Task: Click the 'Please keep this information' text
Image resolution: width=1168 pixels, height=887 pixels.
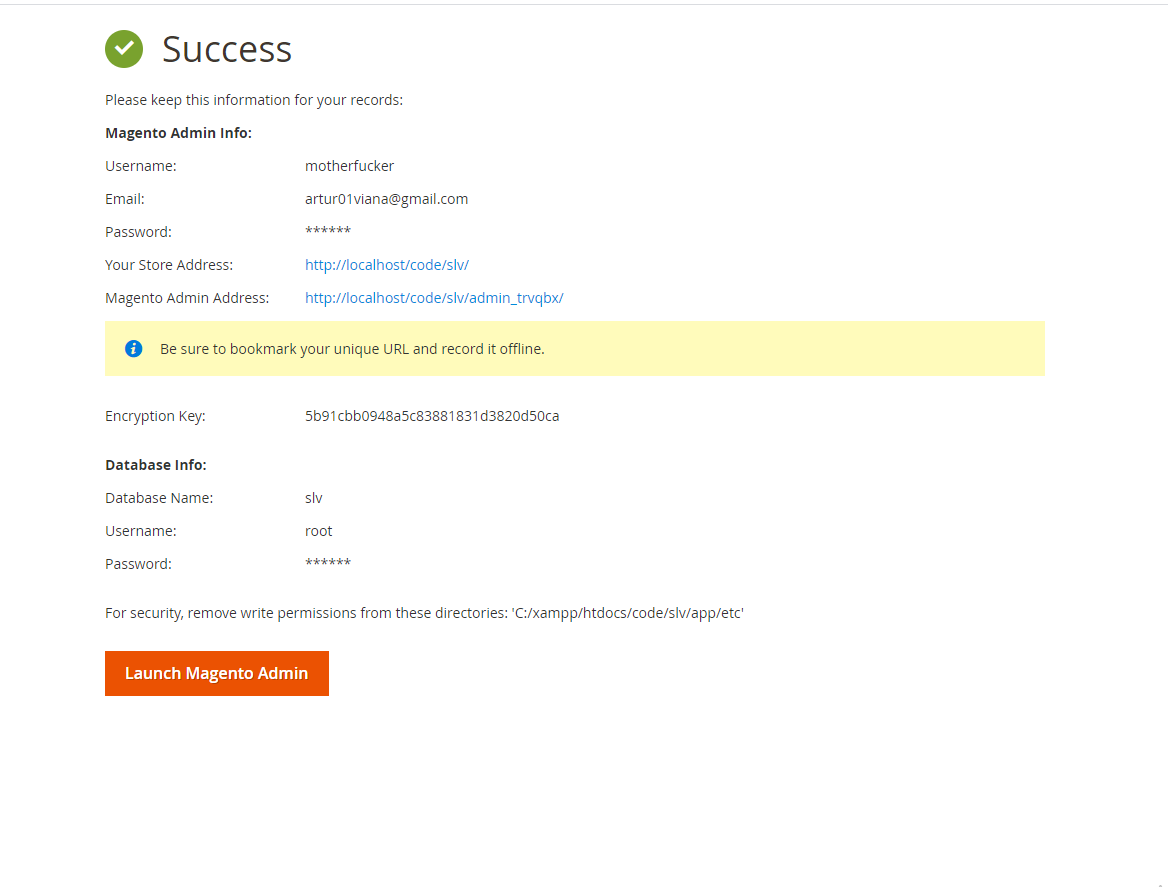Action: tap(254, 100)
